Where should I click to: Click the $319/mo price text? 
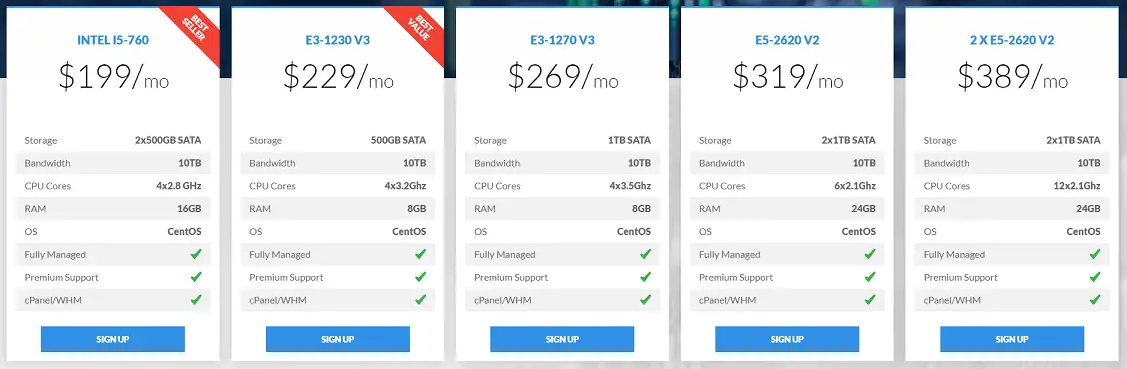(x=788, y=76)
